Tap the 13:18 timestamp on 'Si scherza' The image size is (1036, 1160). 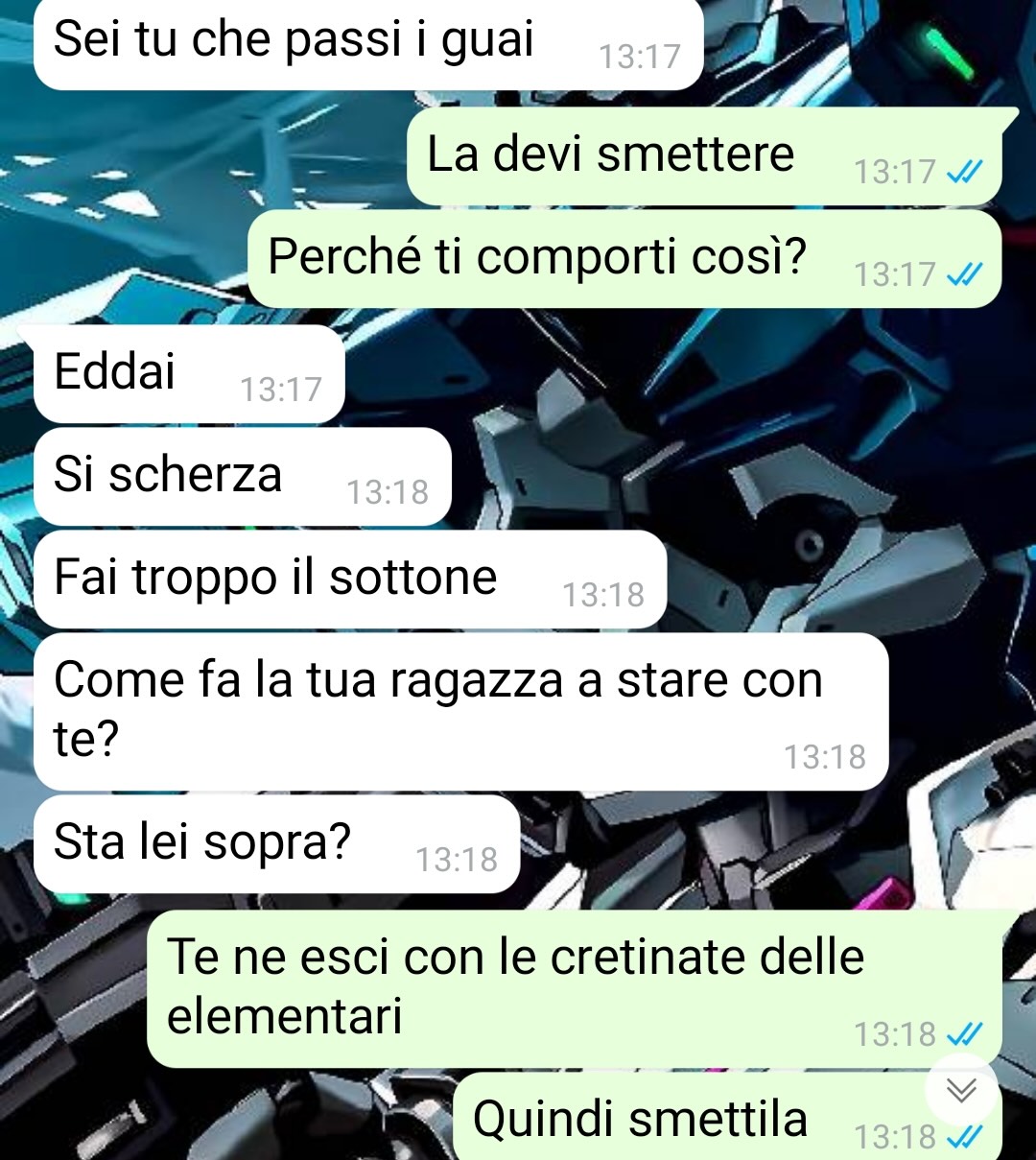click(388, 492)
